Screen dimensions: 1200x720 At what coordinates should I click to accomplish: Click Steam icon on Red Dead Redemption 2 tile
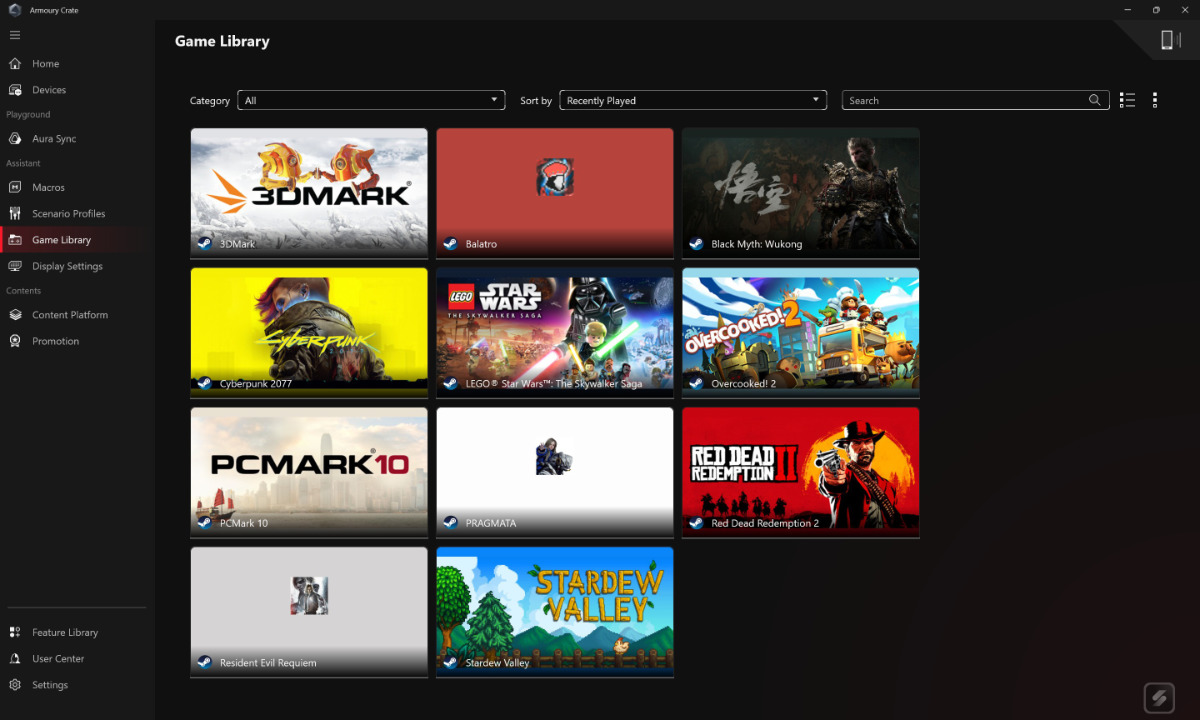696,523
